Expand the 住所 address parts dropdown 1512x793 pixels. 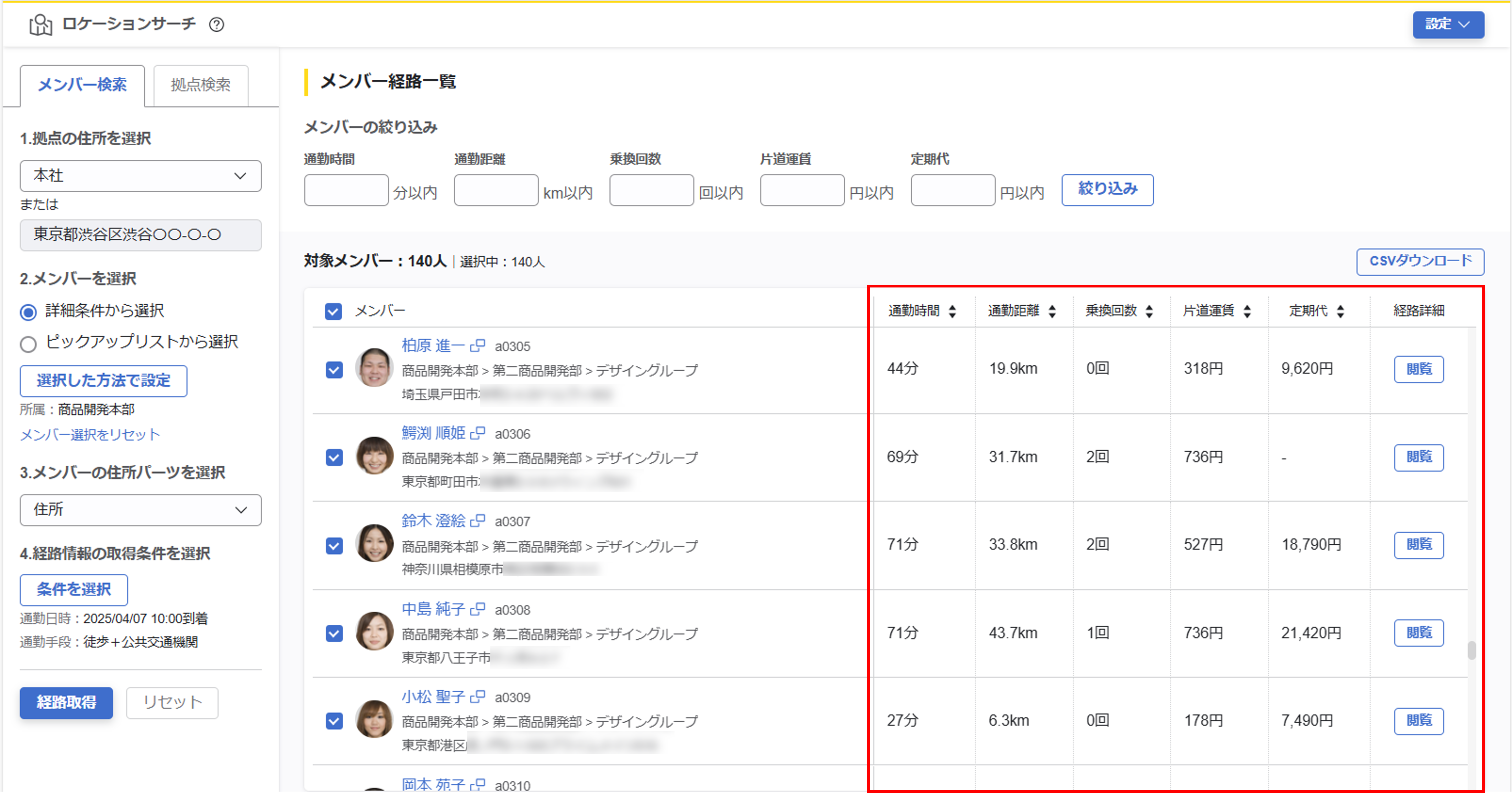(x=140, y=510)
